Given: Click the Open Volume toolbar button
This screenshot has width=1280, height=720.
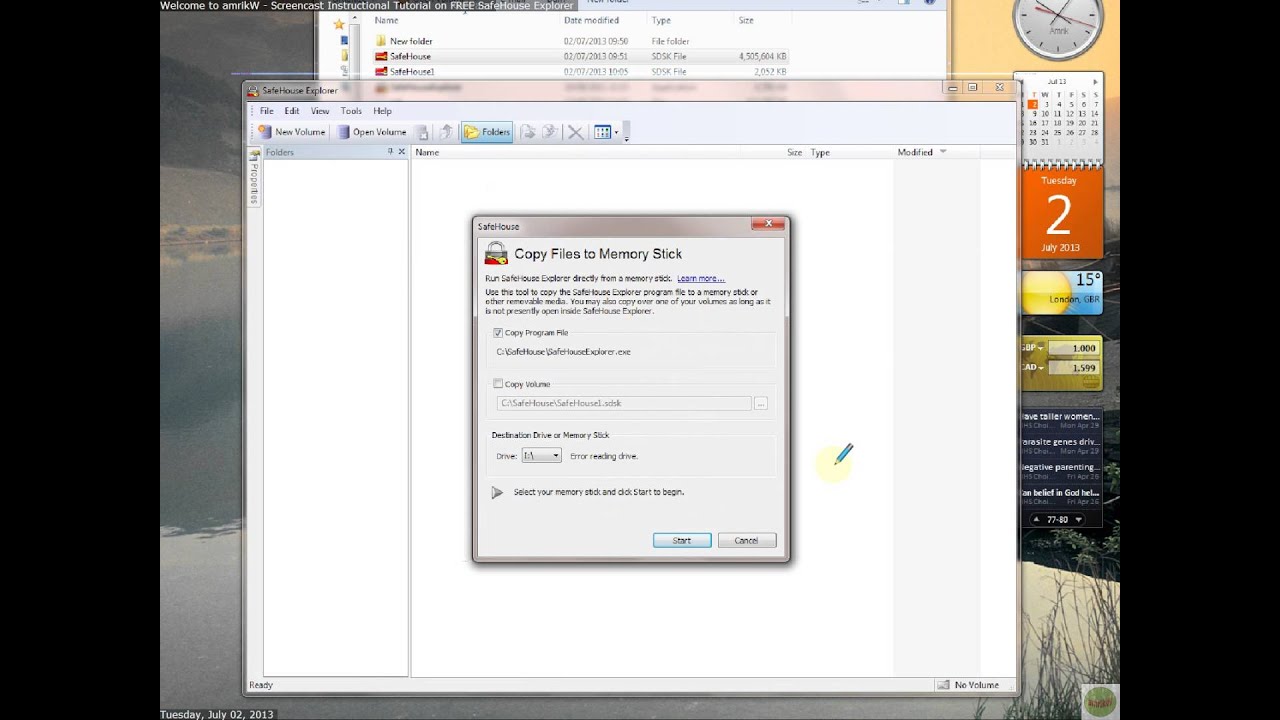Looking at the screenshot, I should [x=372, y=132].
